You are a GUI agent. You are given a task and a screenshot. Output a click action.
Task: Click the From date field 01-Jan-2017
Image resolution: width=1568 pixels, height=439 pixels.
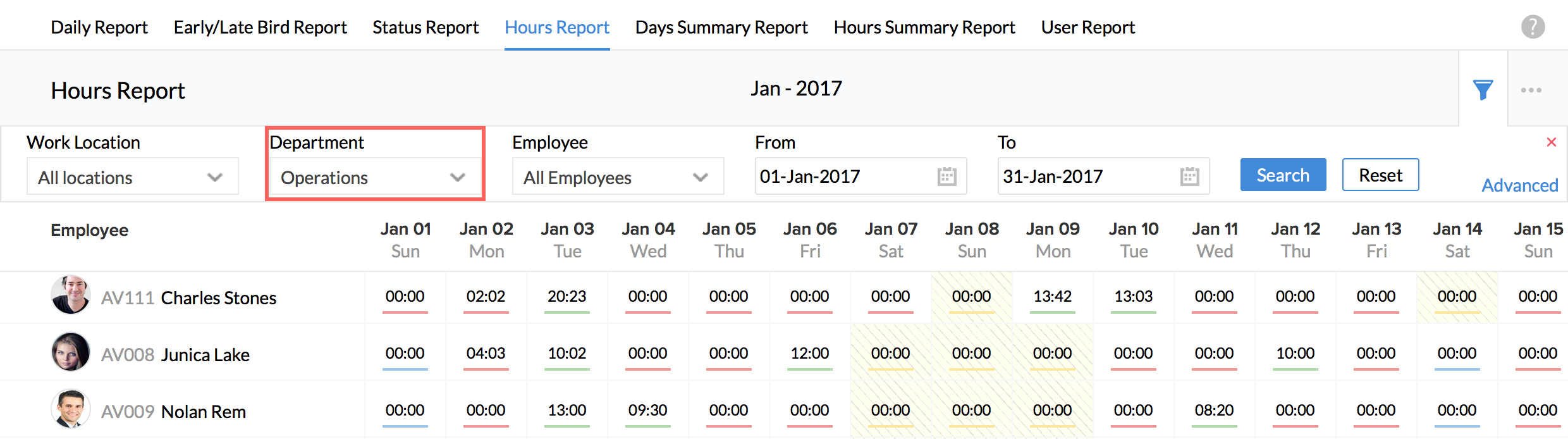point(861,176)
